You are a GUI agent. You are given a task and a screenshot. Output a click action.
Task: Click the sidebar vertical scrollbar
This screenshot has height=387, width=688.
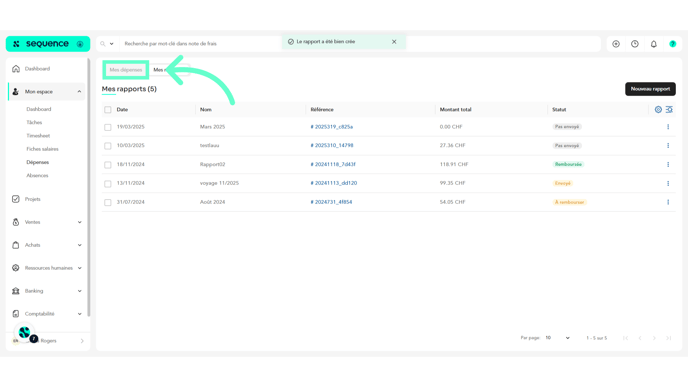89,187
